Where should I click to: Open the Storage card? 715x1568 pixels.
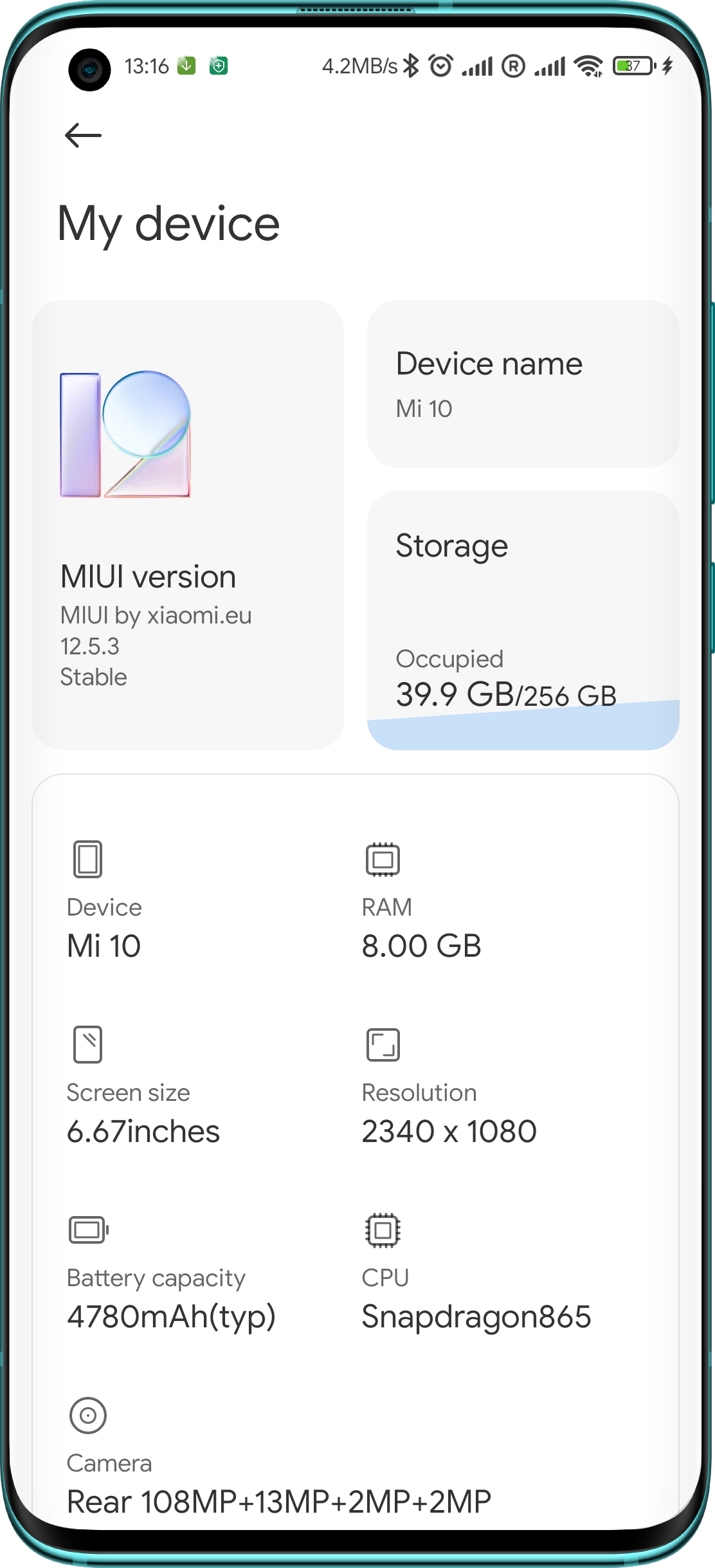(523, 620)
